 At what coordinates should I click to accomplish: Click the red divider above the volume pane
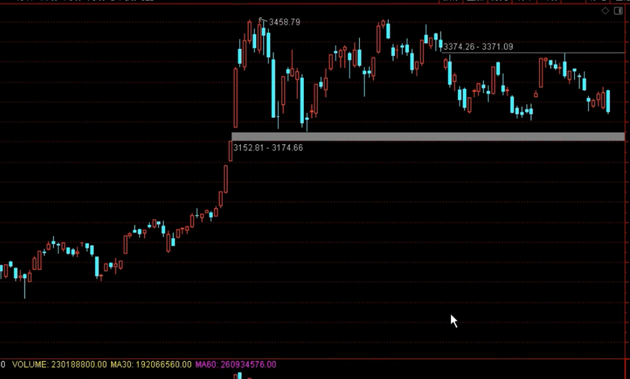313,358
